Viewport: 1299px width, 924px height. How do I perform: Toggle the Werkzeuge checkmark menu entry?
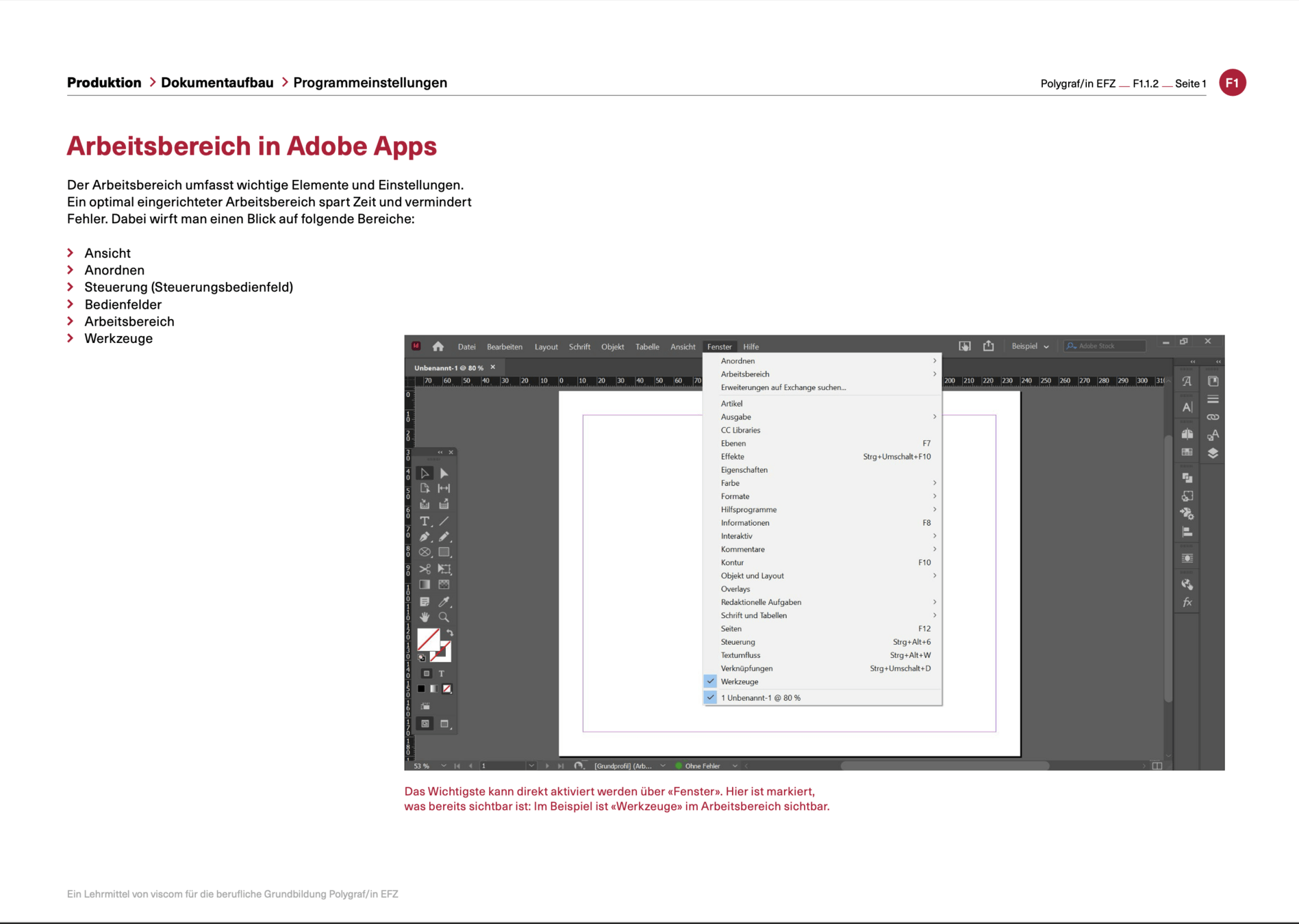coord(822,682)
